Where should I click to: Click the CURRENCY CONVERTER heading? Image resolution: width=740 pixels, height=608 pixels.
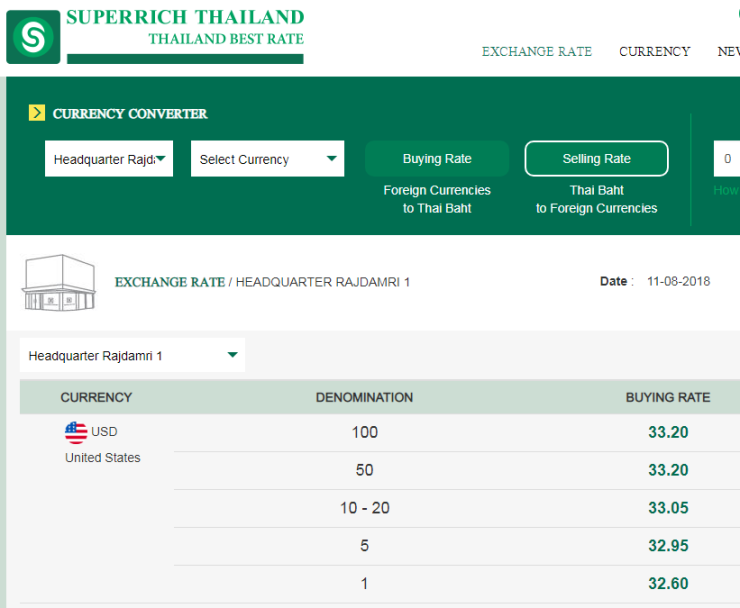point(130,114)
